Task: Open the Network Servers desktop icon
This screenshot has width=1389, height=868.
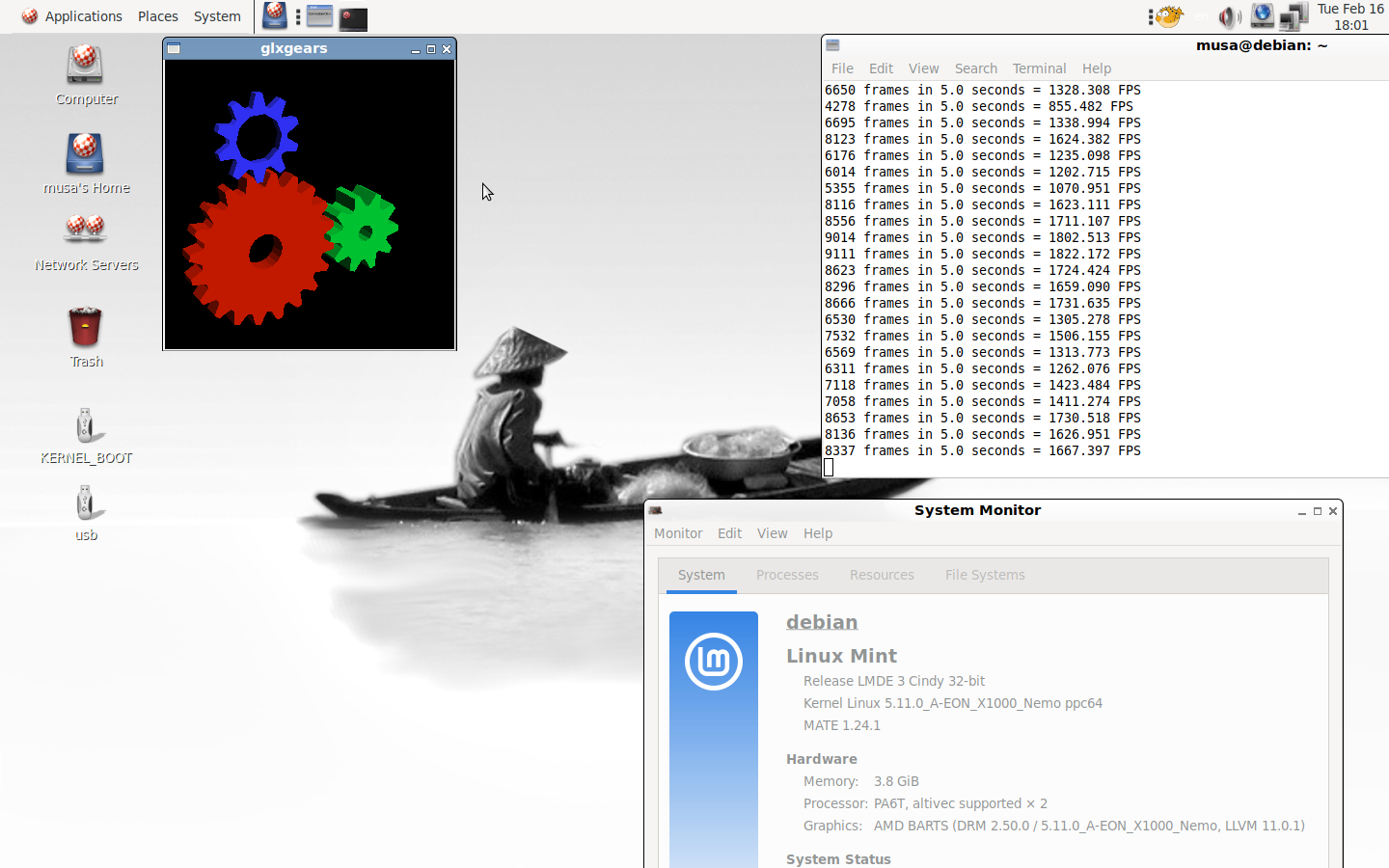Action: 86,231
